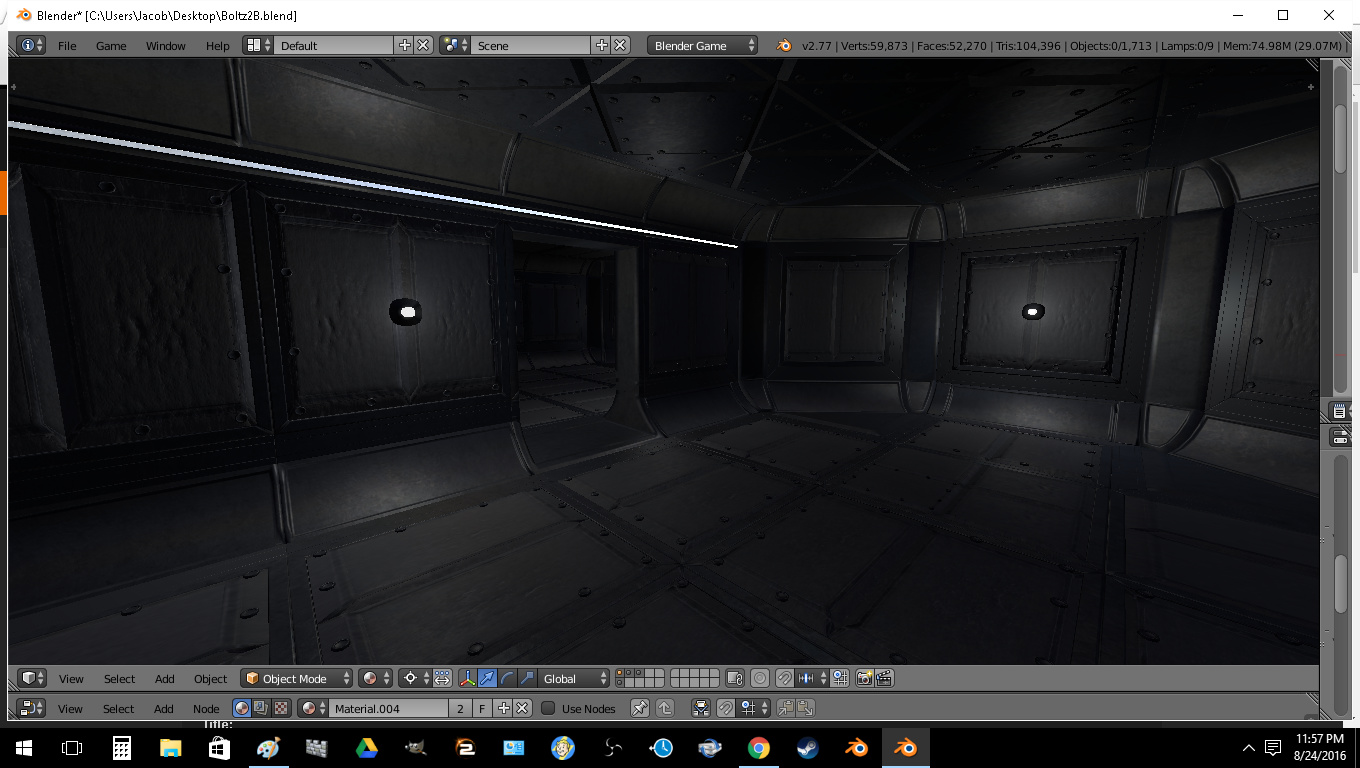Open the Global transform orientation dropdown
The image size is (1360, 768).
coord(573,678)
